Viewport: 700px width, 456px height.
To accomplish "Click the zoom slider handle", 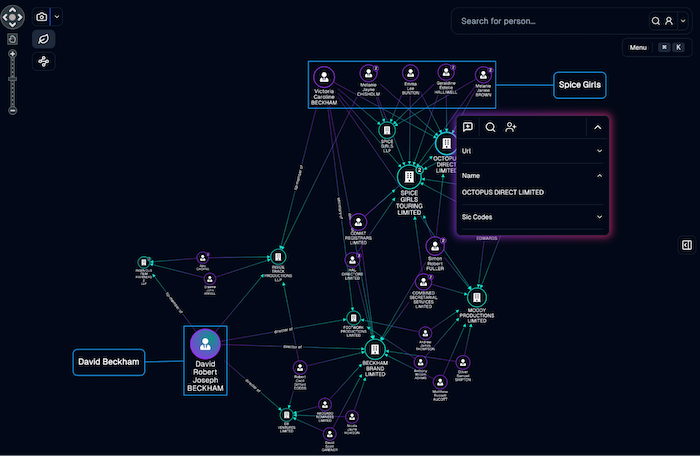I will click(12, 79).
